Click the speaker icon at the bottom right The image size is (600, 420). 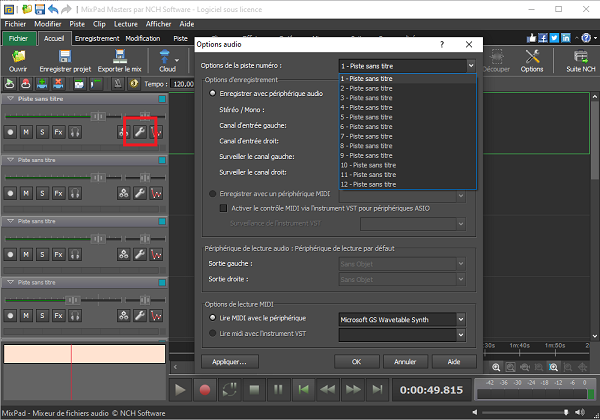[580, 412]
